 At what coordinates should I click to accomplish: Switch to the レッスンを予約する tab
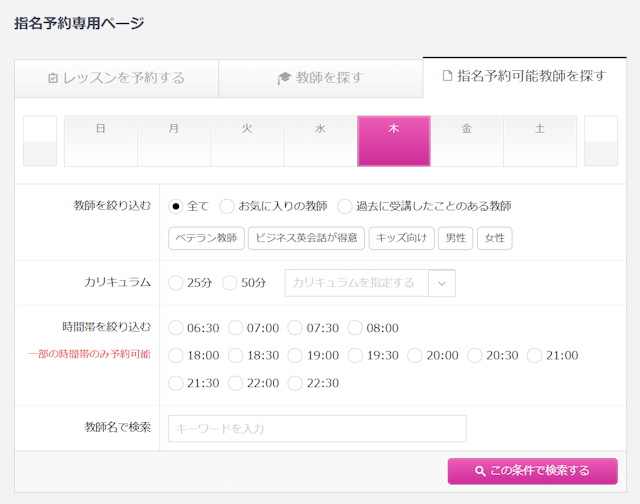point(117,78)
